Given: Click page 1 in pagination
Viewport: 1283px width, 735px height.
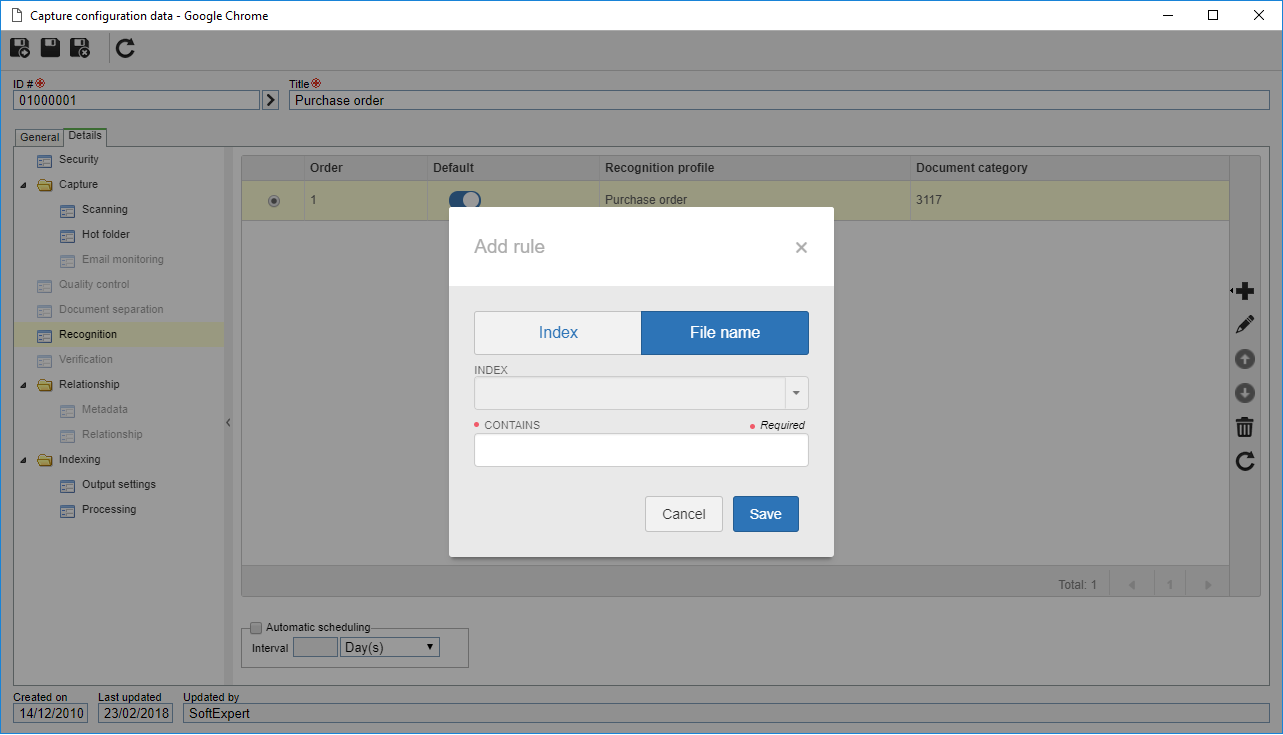Looking at the screenshot, I should 1170,584.
